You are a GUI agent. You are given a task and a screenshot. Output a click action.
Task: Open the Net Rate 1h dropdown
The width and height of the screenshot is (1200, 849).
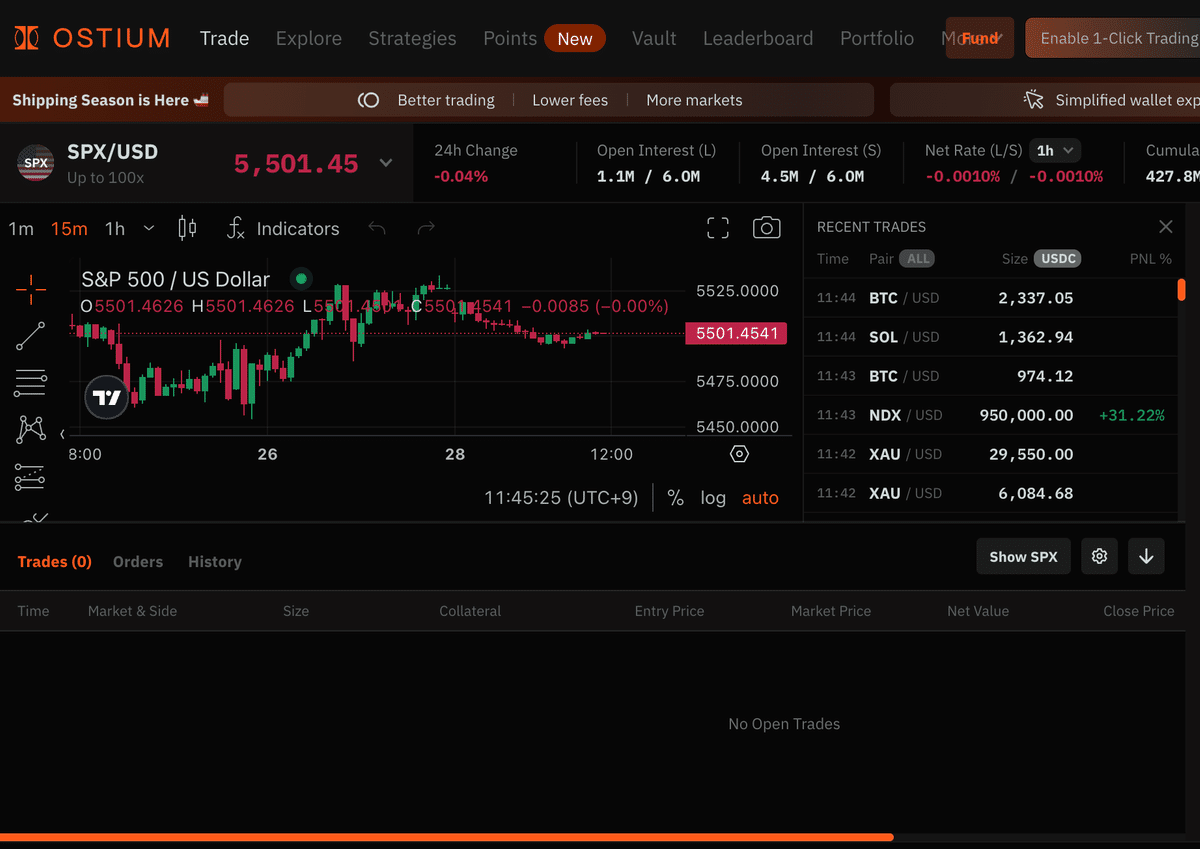1055,150
